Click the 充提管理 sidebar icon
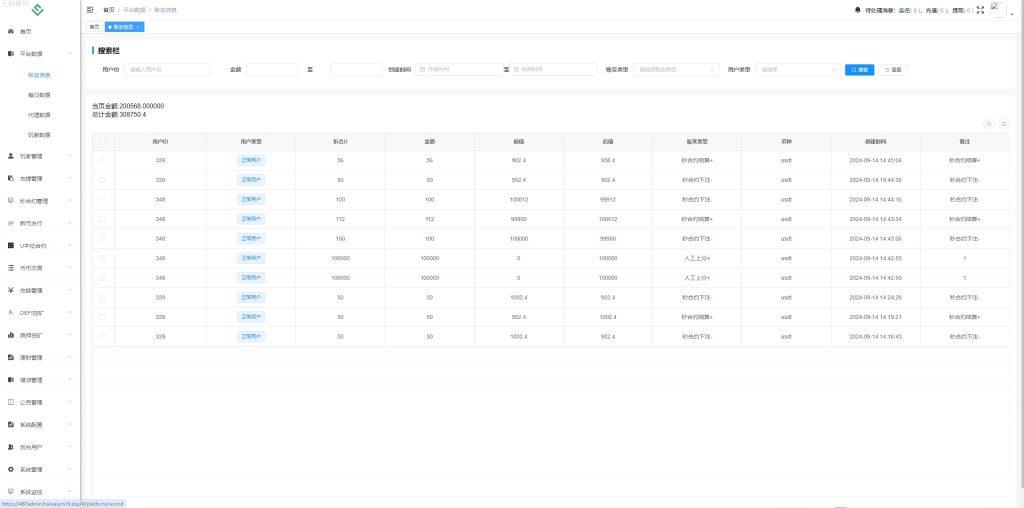Viewport: 1024px width, 508px height. click(10, 178)
